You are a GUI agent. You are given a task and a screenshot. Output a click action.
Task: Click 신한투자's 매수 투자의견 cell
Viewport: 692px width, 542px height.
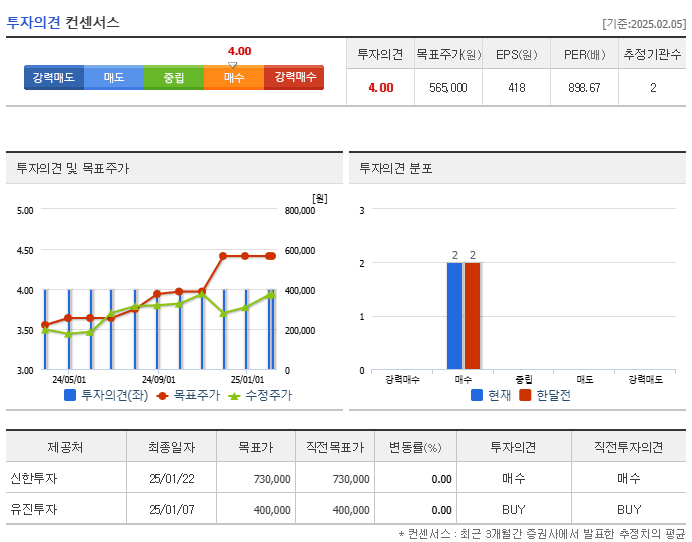point(514,478)
